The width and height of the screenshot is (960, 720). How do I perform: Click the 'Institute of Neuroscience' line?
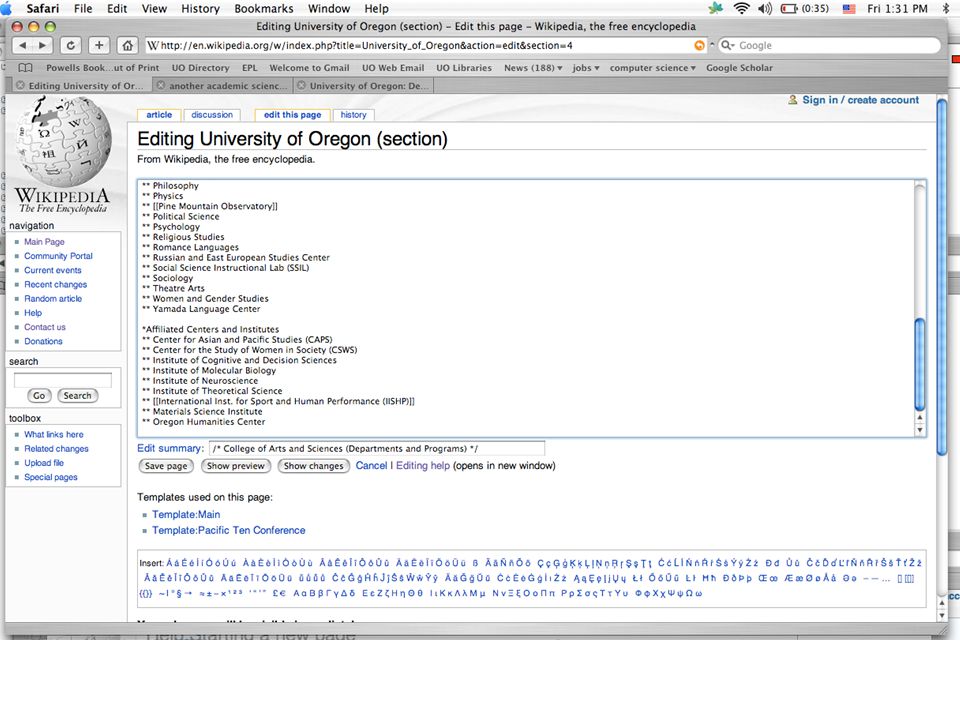(200, 381)
